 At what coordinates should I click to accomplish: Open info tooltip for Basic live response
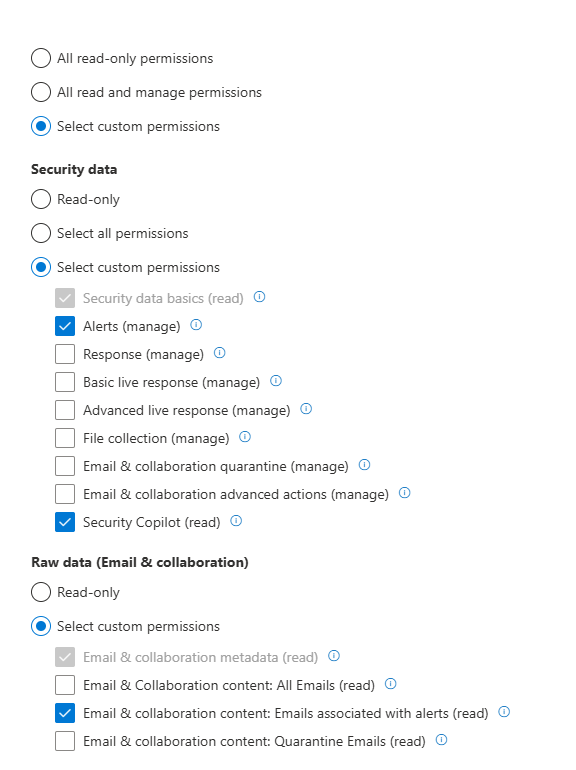pyautogui.click(x=276, y=381)
